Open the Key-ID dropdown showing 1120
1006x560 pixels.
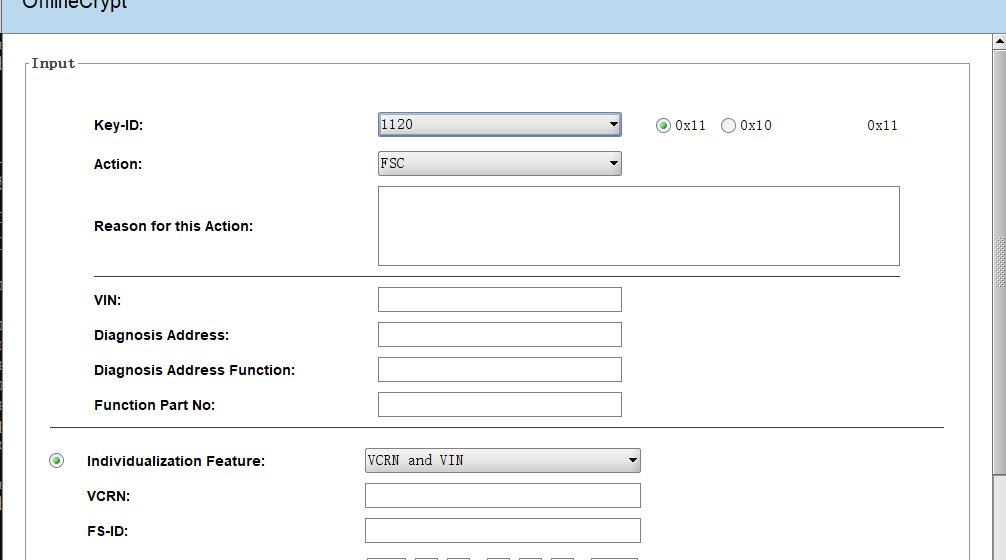(x=499, y=125)
